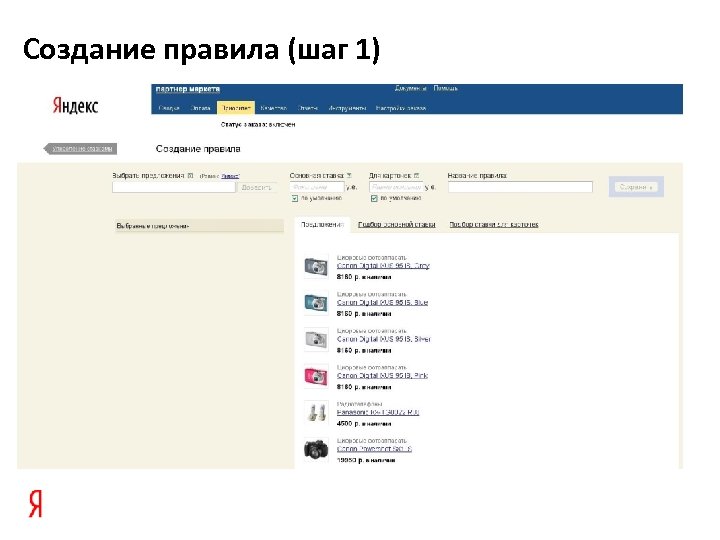
Task: Click the Статус заказа: включен text
Action: [258, 124]
